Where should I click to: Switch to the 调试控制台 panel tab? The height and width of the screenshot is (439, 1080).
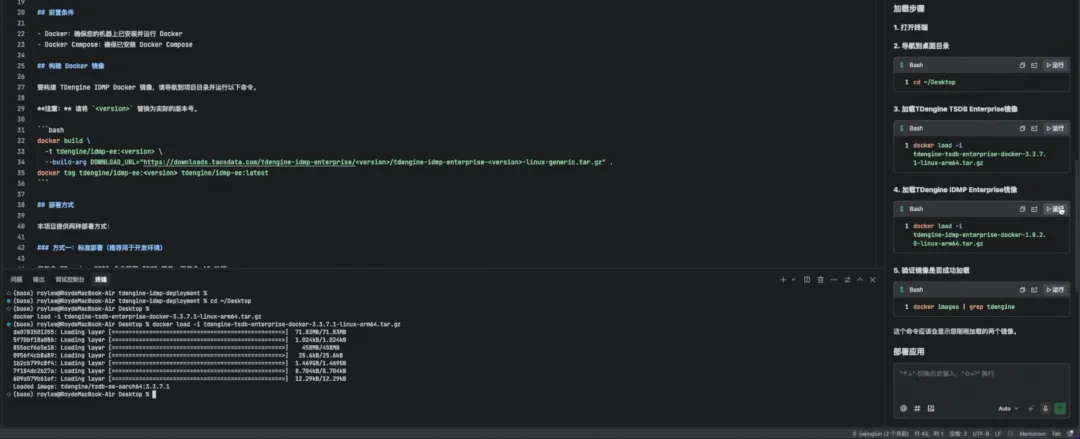70,280
